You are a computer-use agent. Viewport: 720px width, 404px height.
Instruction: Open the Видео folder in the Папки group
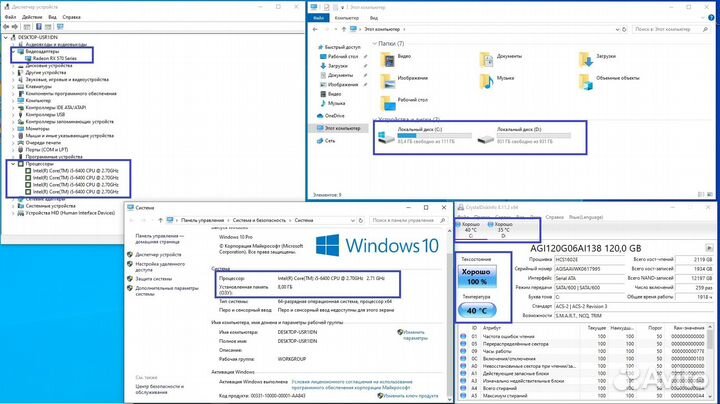(x=396, y=58)
